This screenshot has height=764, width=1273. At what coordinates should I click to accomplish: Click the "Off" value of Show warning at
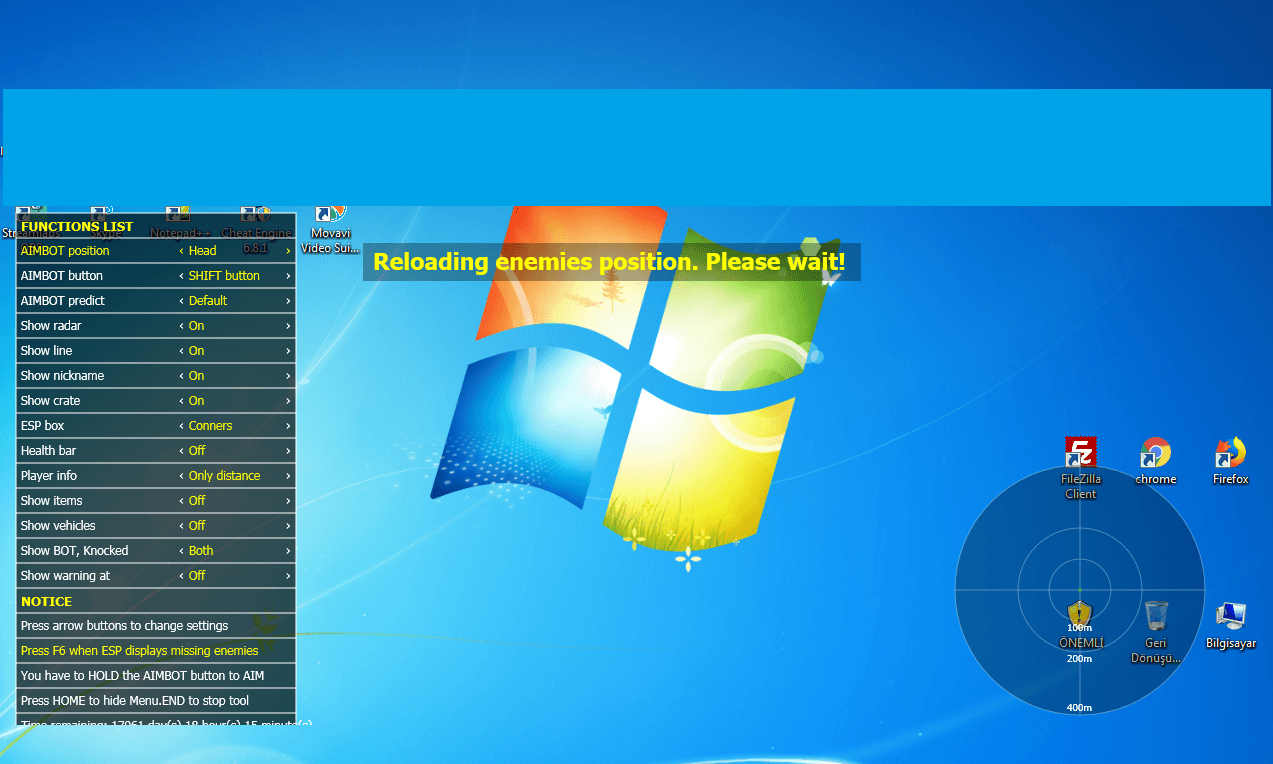197,576
